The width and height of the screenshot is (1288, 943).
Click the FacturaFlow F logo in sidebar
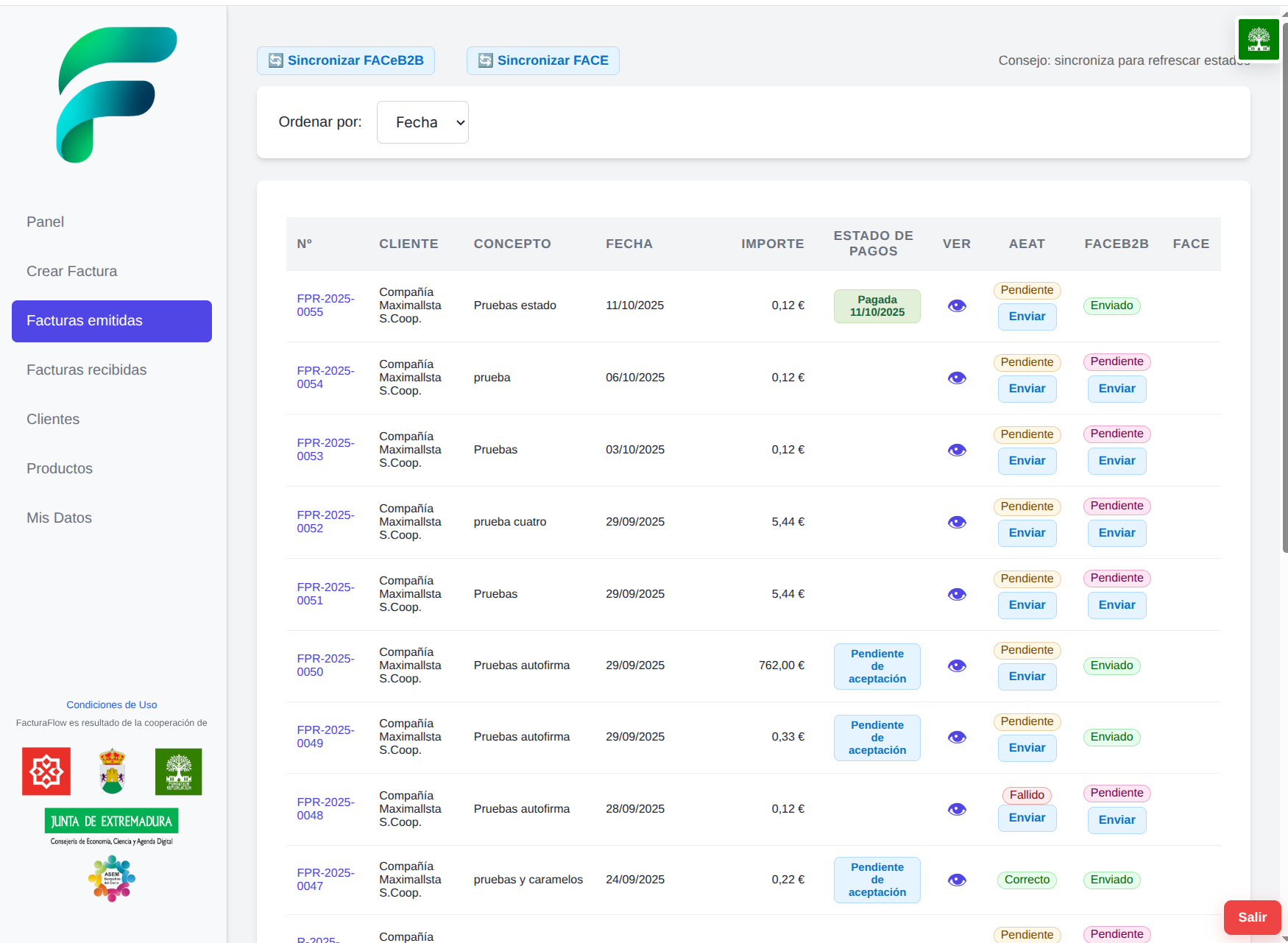(x=116, y=95)
